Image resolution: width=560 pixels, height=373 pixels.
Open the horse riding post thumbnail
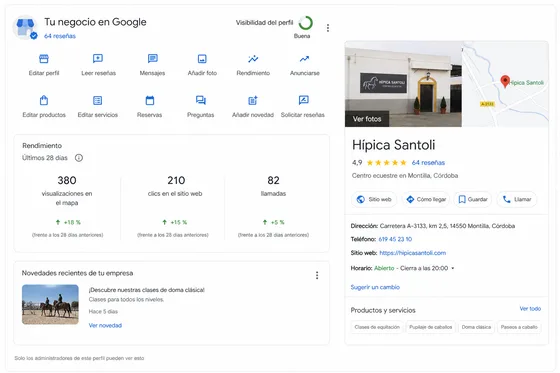pos(50,304)
